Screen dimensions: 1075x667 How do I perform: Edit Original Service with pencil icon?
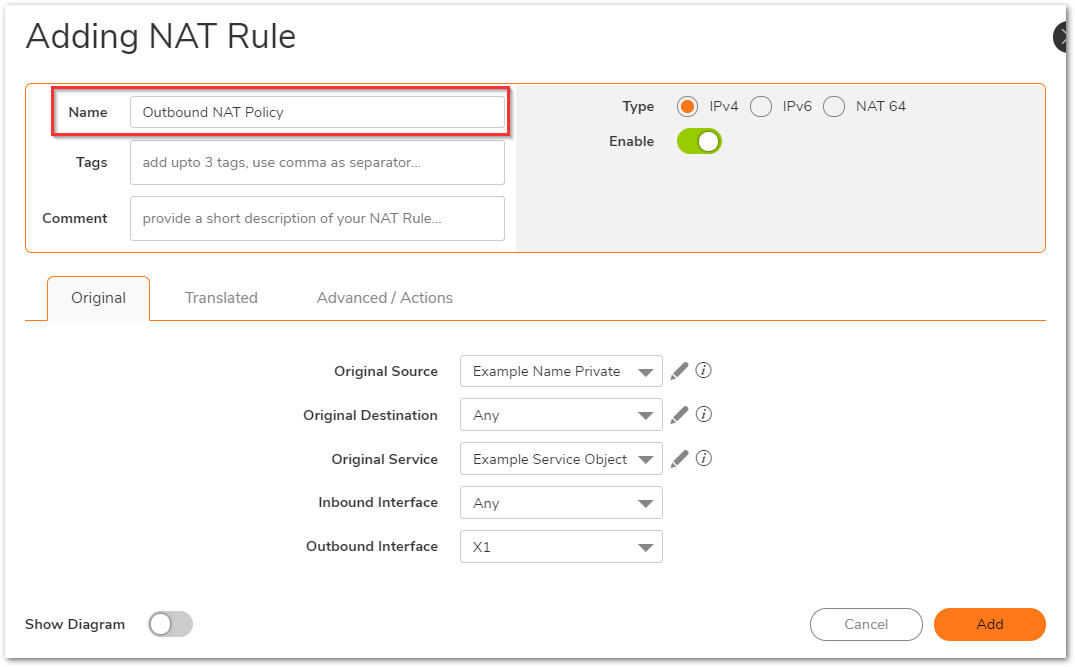(679, 459)
